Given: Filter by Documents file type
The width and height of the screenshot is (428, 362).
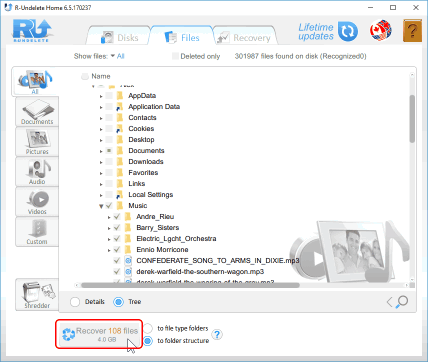Looking at the screenshot, I should coord(37,112).
